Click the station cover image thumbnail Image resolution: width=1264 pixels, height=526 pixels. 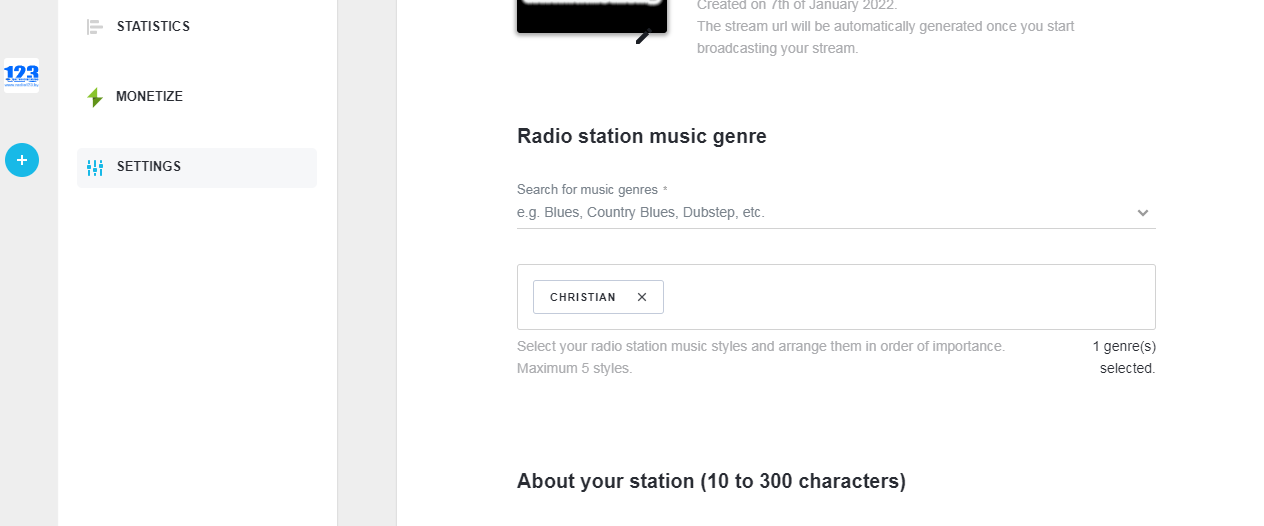pos(590,14)
